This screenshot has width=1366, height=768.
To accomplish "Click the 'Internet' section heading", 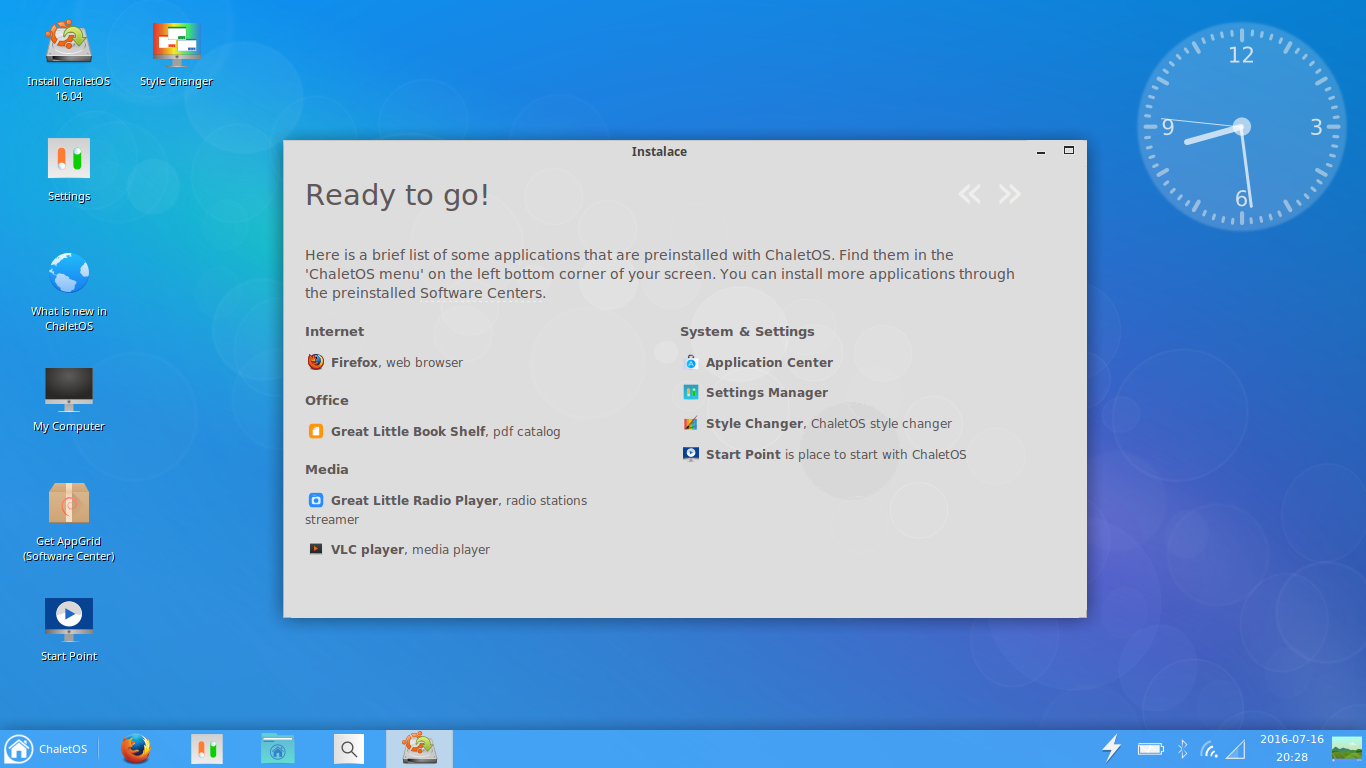I will (334, 331).
